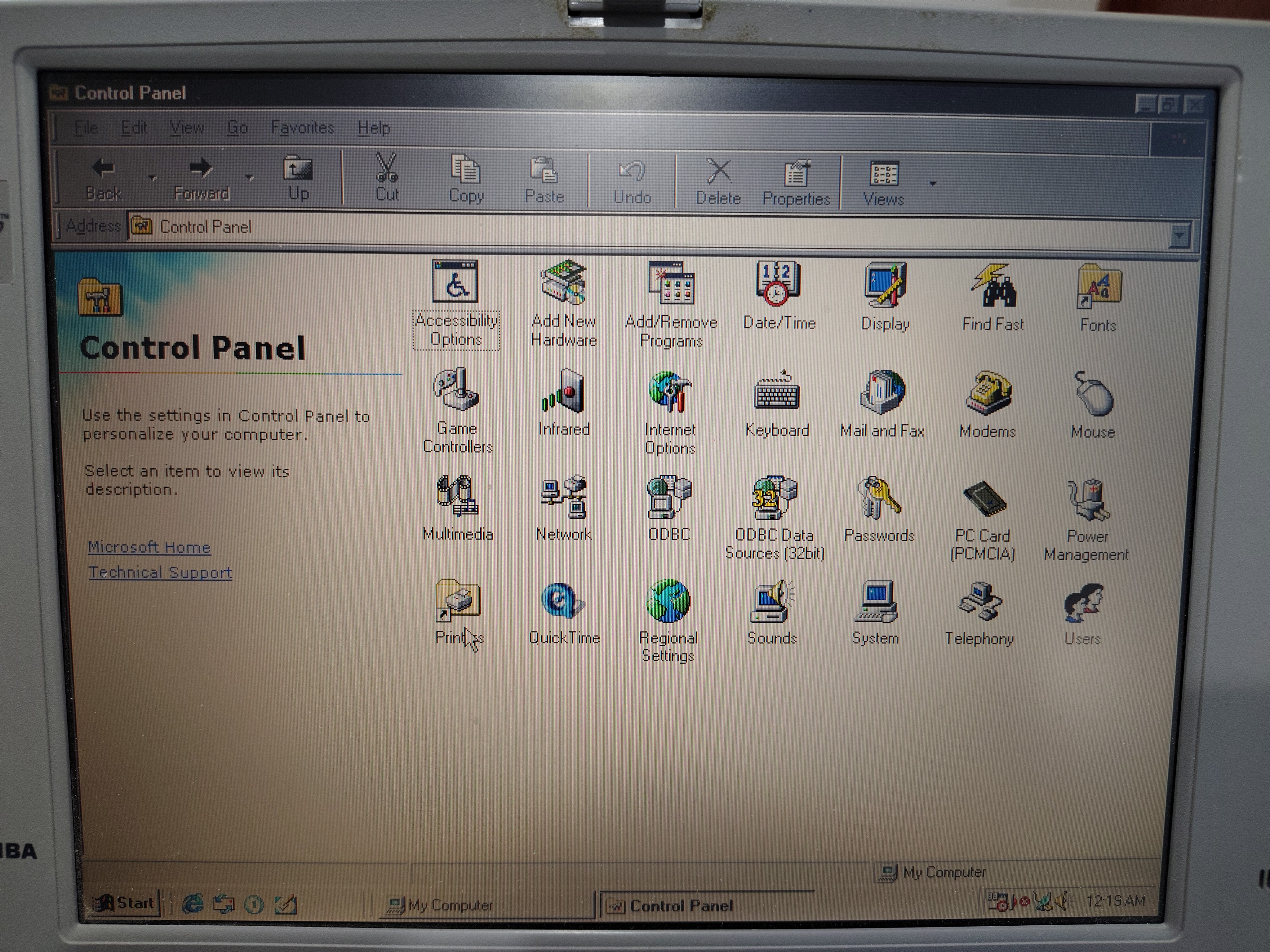Open the View menu

coord(187,127)
